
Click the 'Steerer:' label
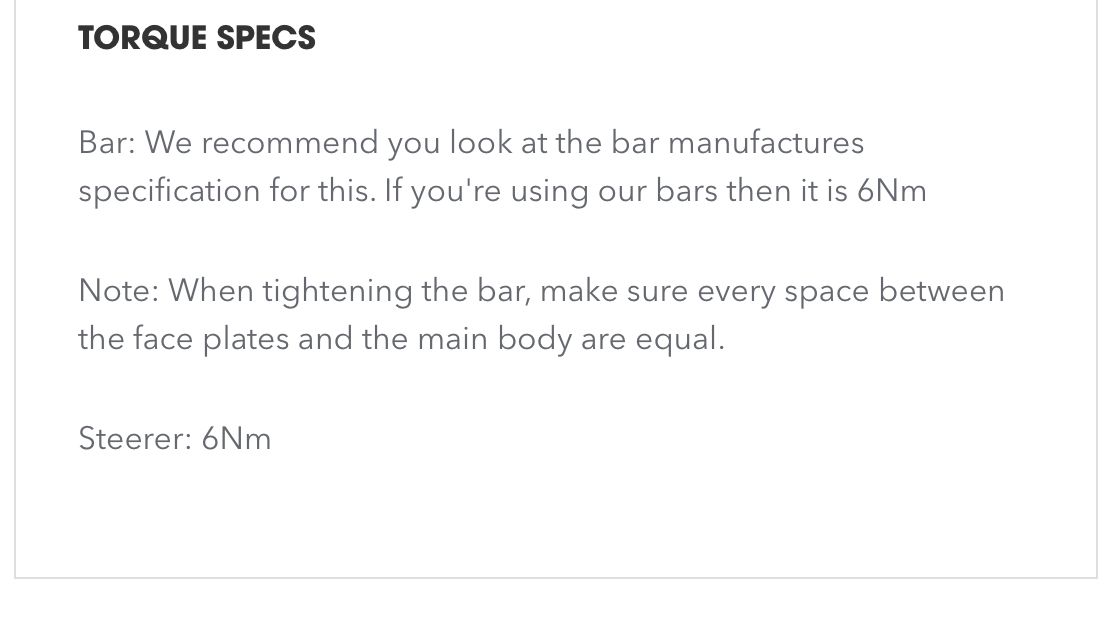[134, 439]
